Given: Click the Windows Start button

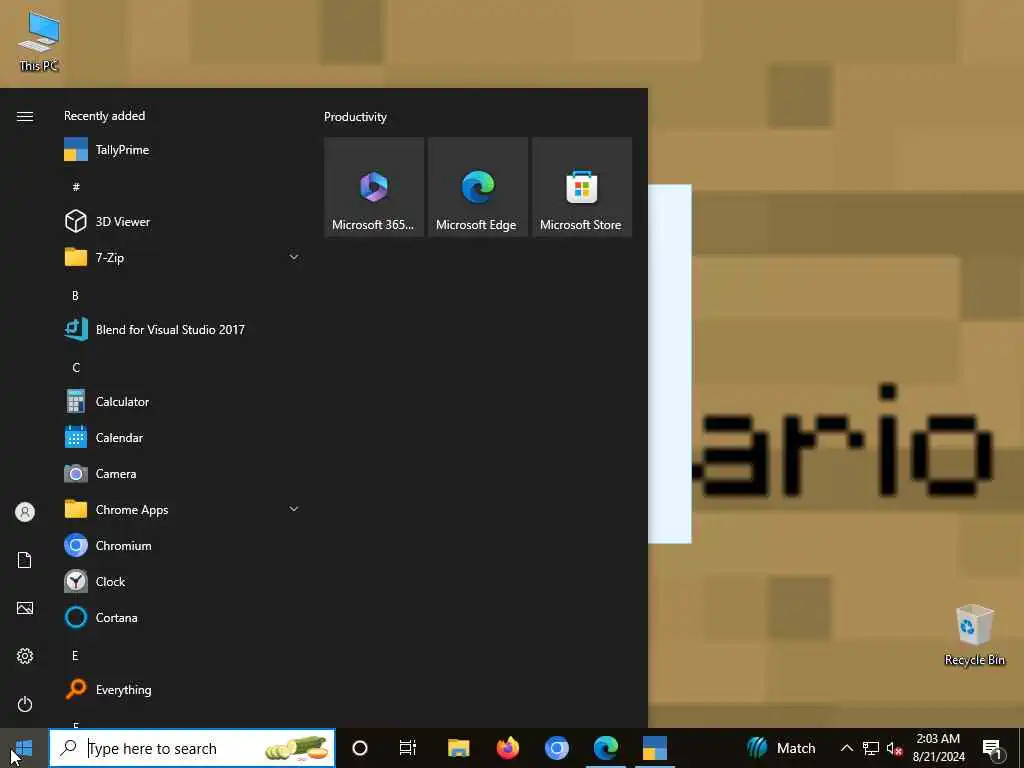Looking at the screenshot, I should (24, 748).
